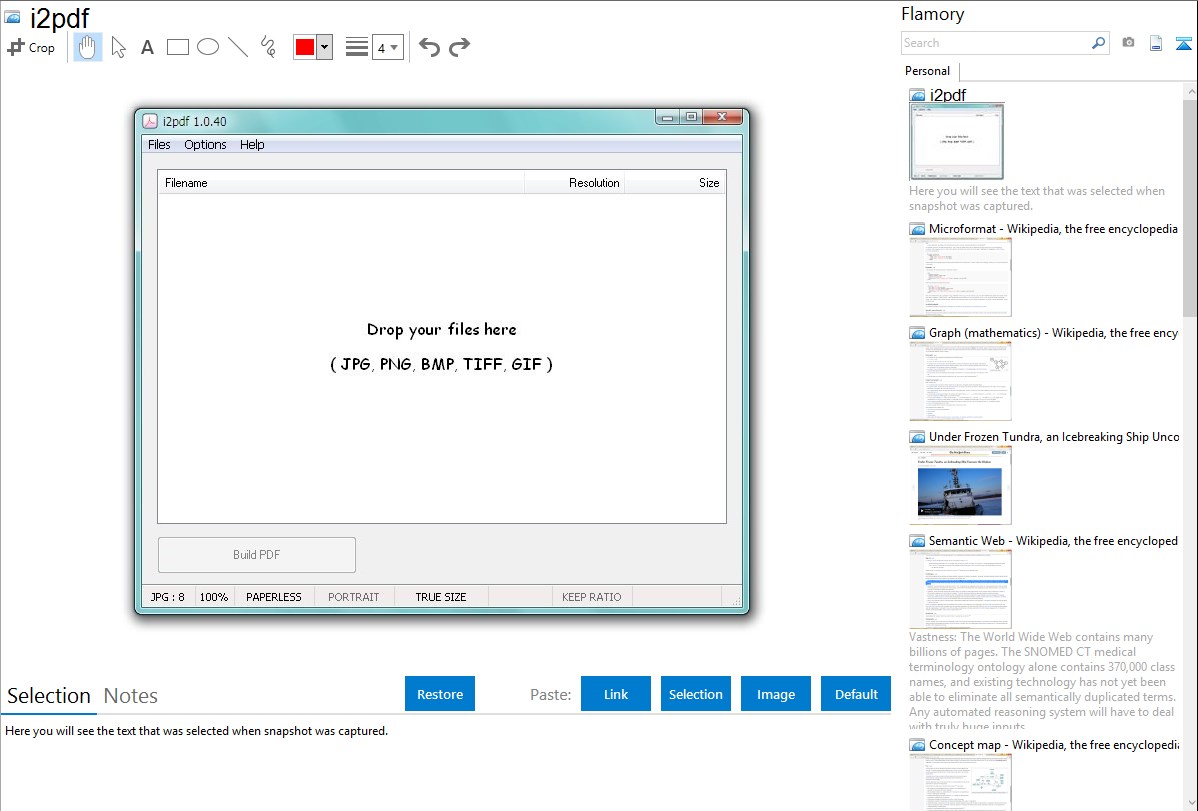The width and height of the screenshot is (1198, 811).
Task: Click the Size column header in i2pdf
Action: click(675, 183)
